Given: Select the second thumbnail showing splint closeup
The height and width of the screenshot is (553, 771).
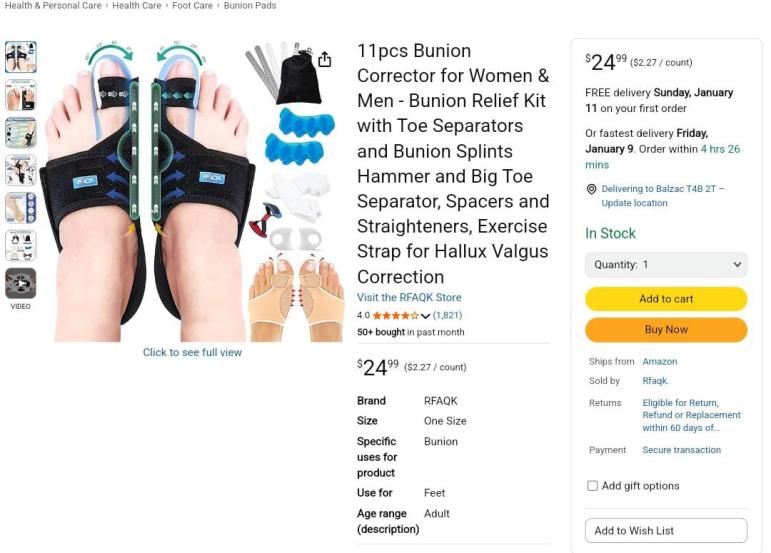Looking at the screenshot, I should coord(21,95).
